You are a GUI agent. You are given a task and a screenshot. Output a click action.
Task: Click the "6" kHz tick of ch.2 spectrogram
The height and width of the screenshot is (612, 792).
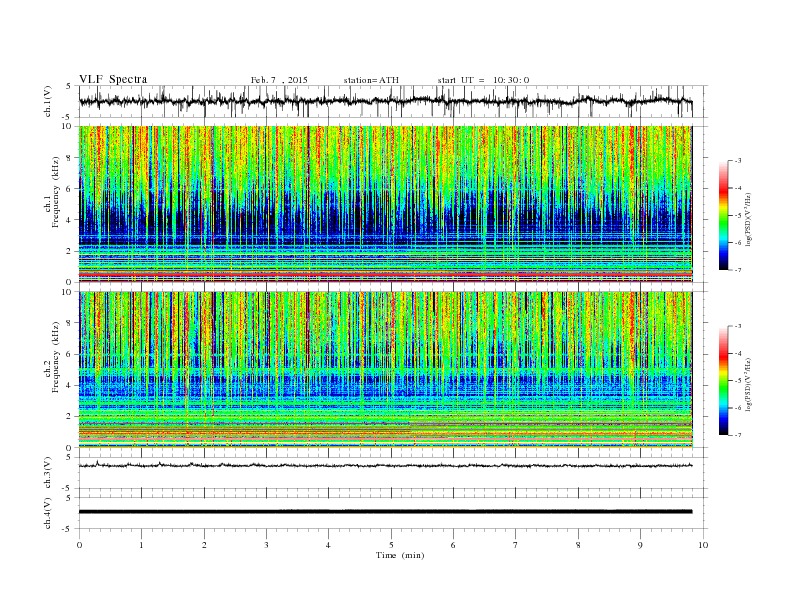tap(70, 354)
